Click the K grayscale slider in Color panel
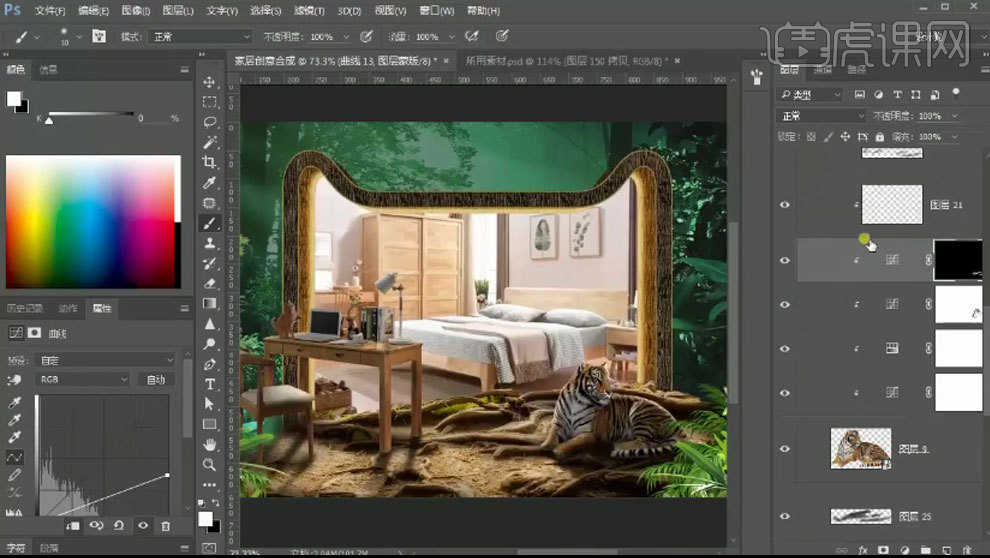 pyautogui.click(x=90, y=116)
